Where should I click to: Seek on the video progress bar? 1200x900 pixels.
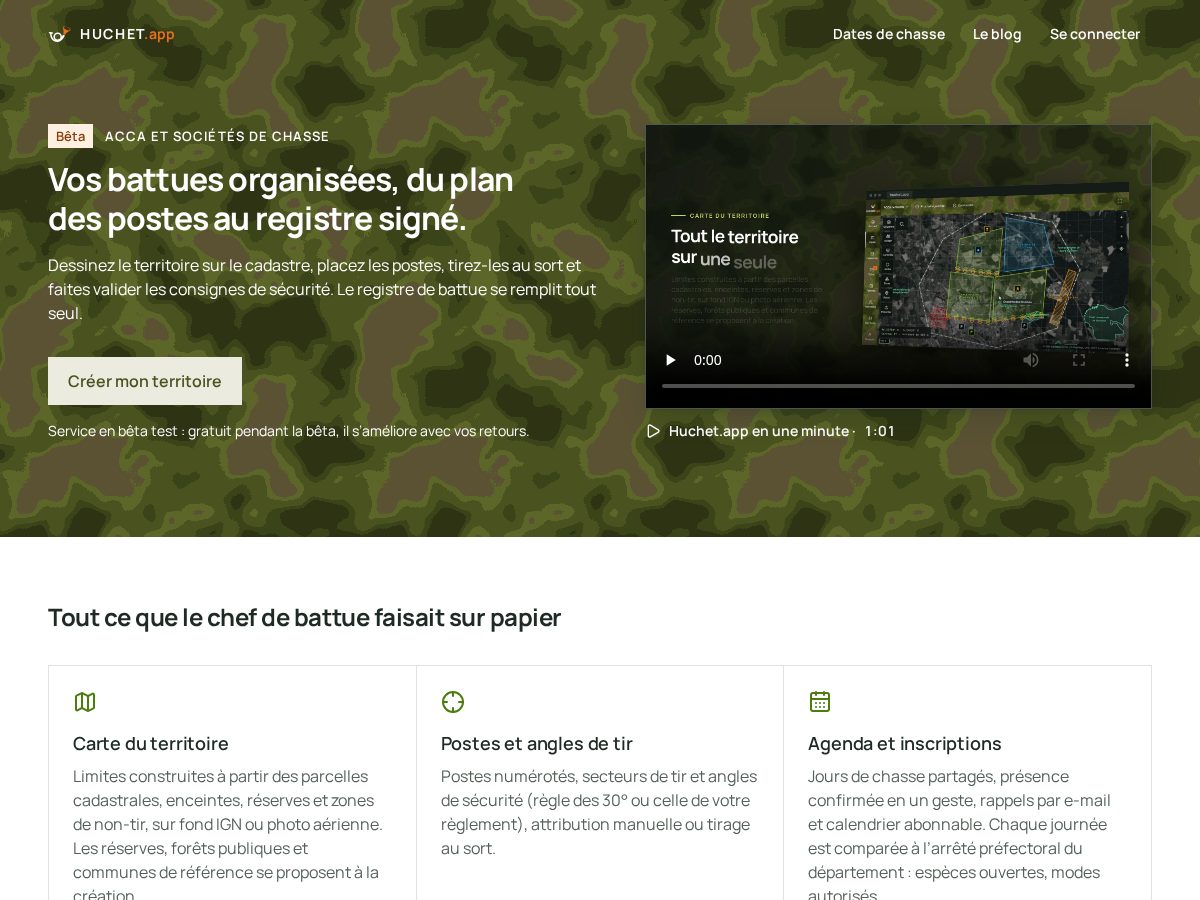(898, 386)
